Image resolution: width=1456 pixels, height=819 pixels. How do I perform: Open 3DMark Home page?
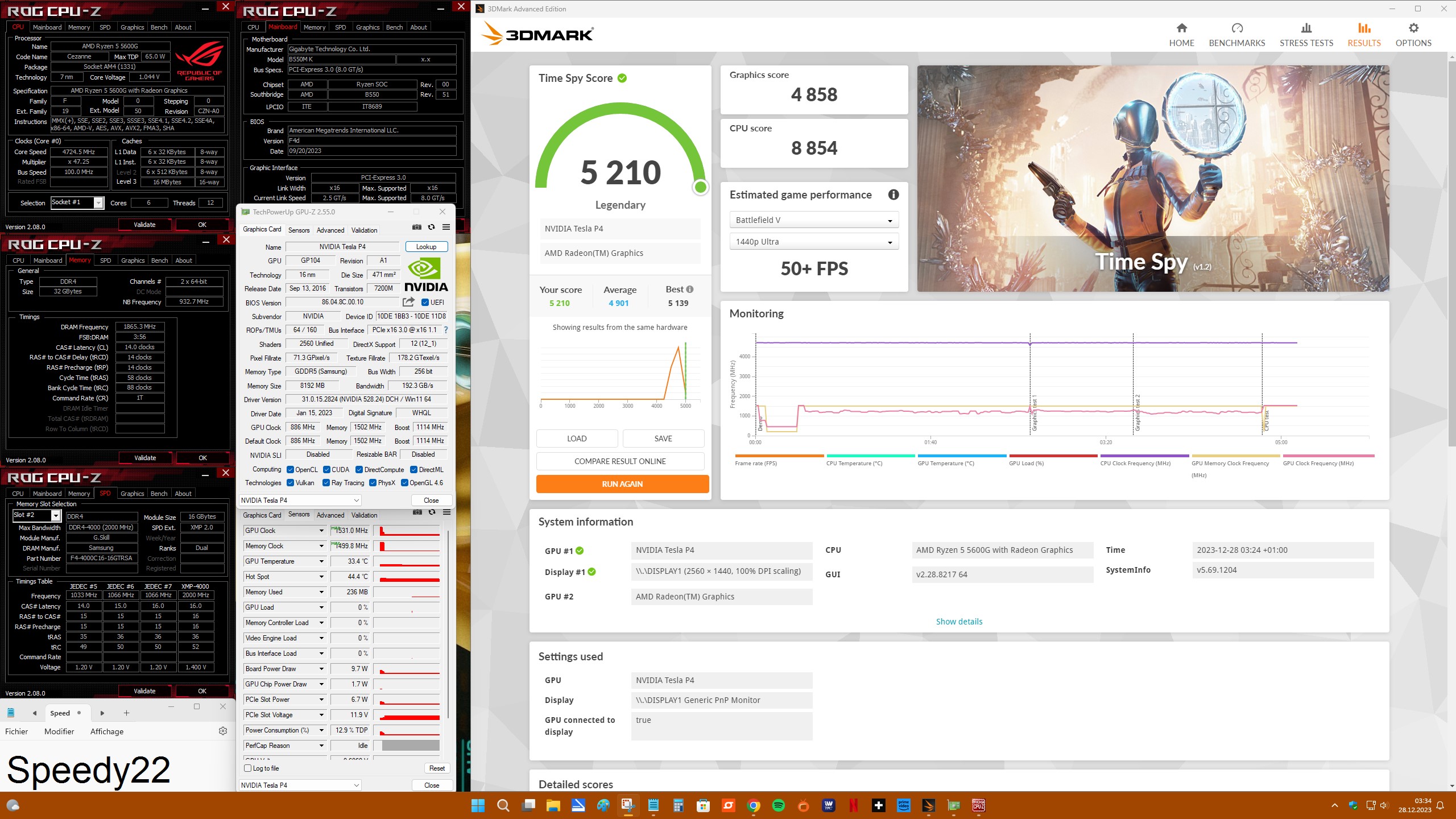(1181, 35)
